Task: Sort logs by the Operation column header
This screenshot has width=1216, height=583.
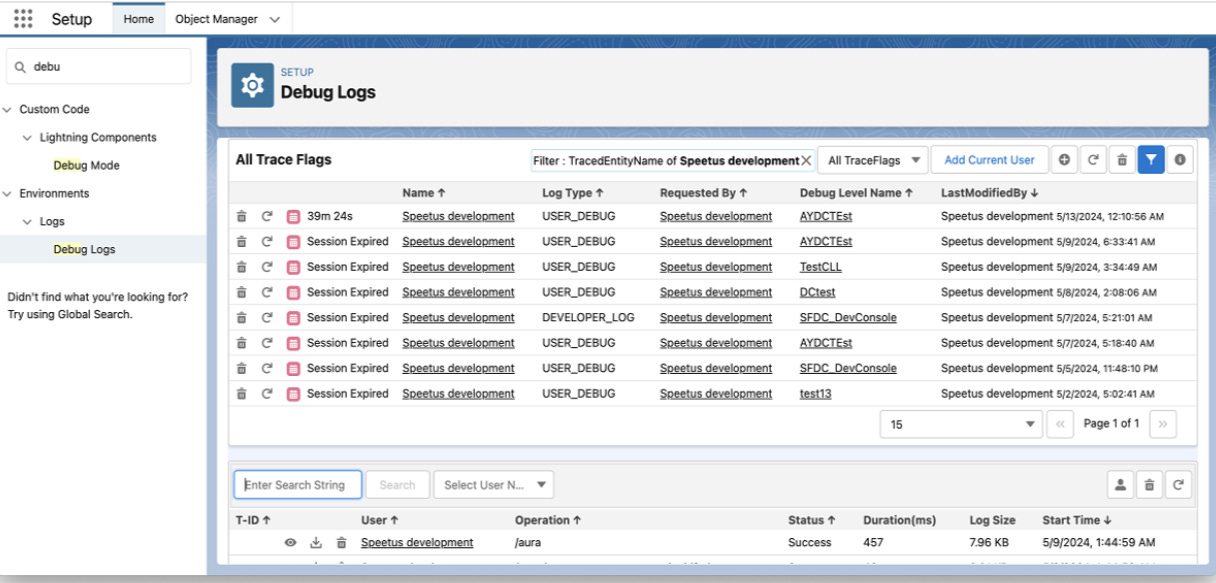Action: pyautogui.click(x=548, y=520)
